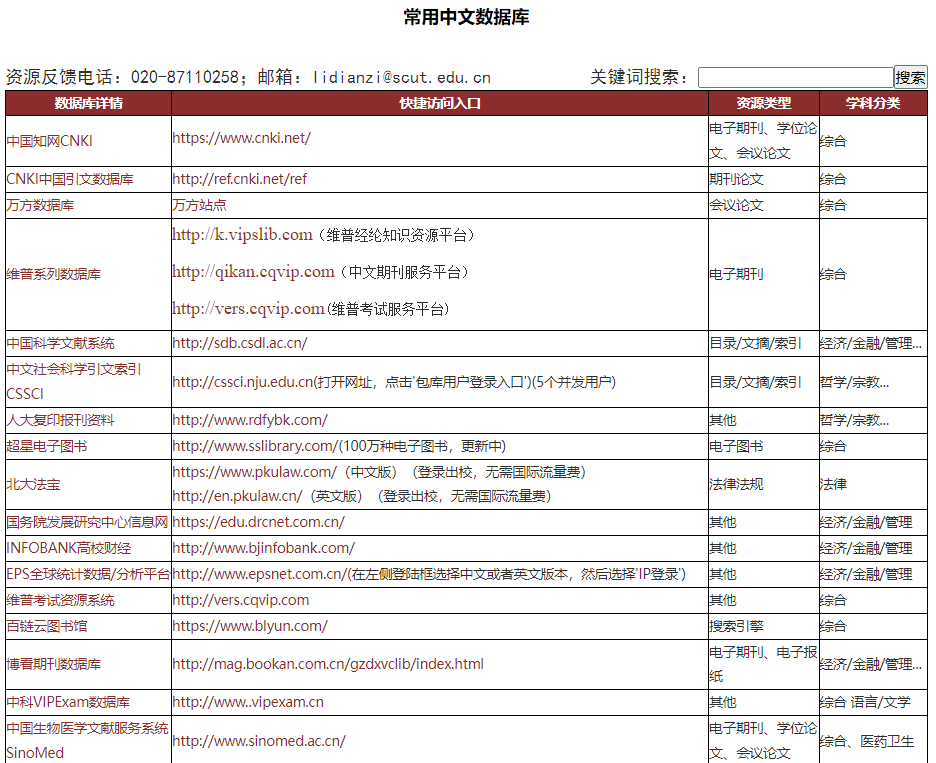Open the http://www.rdfybk.com/ link

[x=250, y=420]
